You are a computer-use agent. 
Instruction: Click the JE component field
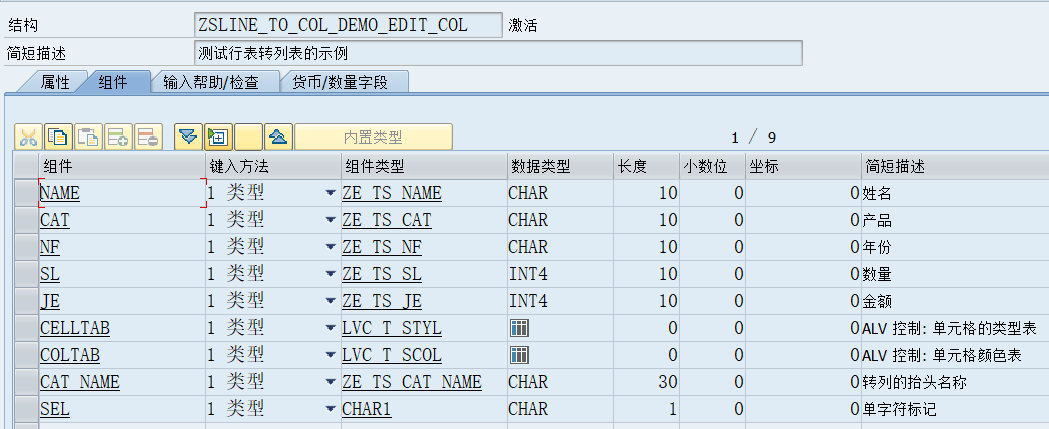pos(122,301)
